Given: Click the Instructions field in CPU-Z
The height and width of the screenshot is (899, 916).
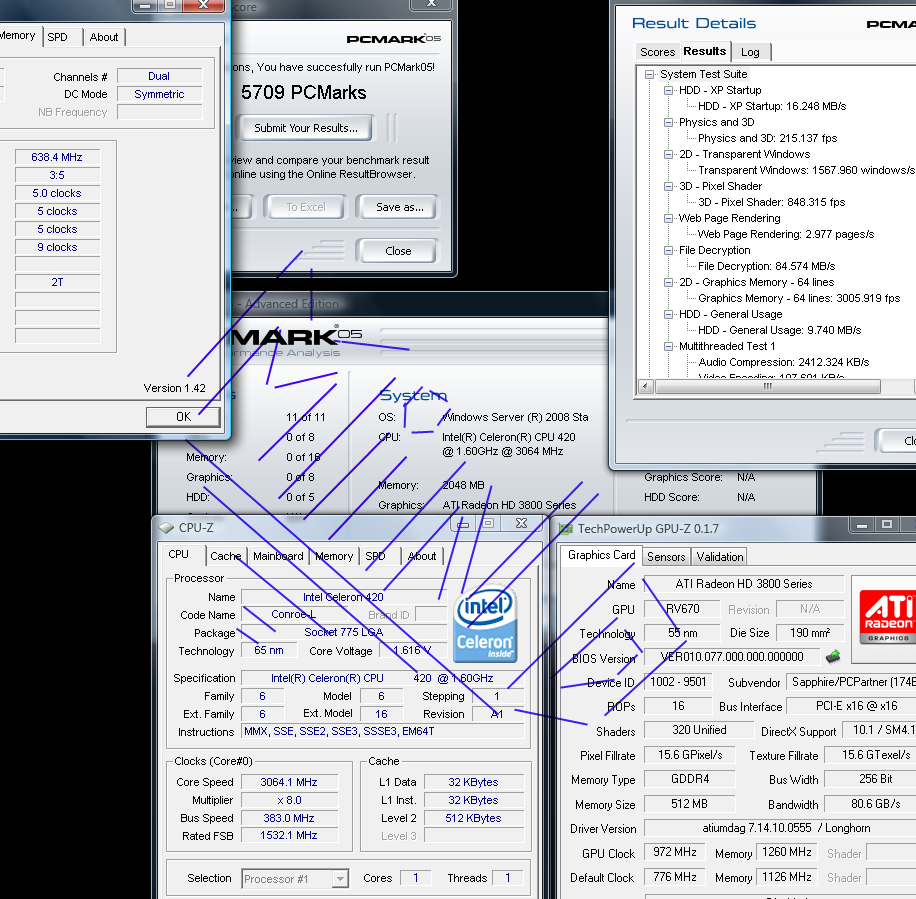Looking at the screenshot, I should coord(383,731).
